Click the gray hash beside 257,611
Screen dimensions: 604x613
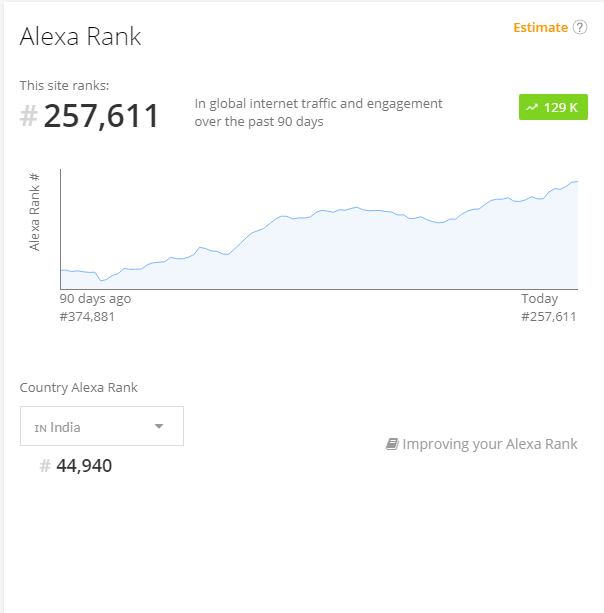(29, 116)
